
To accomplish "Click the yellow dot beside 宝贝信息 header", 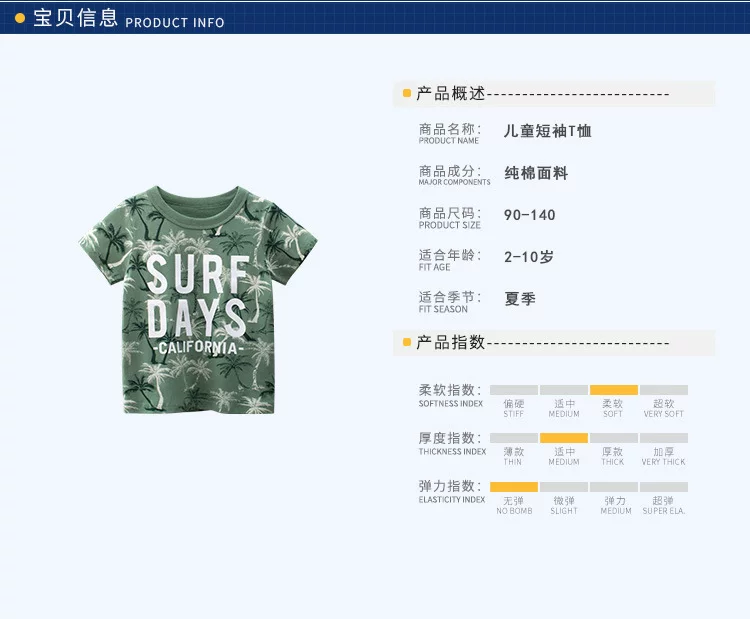I will pyautogui.click(x=20, y=18).
